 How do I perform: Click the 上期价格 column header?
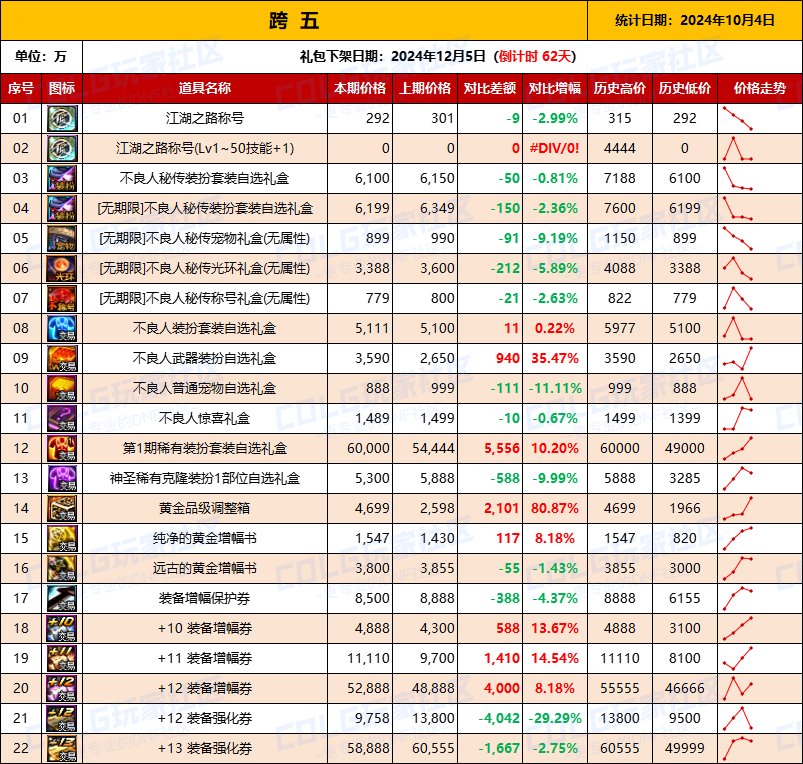point(425,89)
